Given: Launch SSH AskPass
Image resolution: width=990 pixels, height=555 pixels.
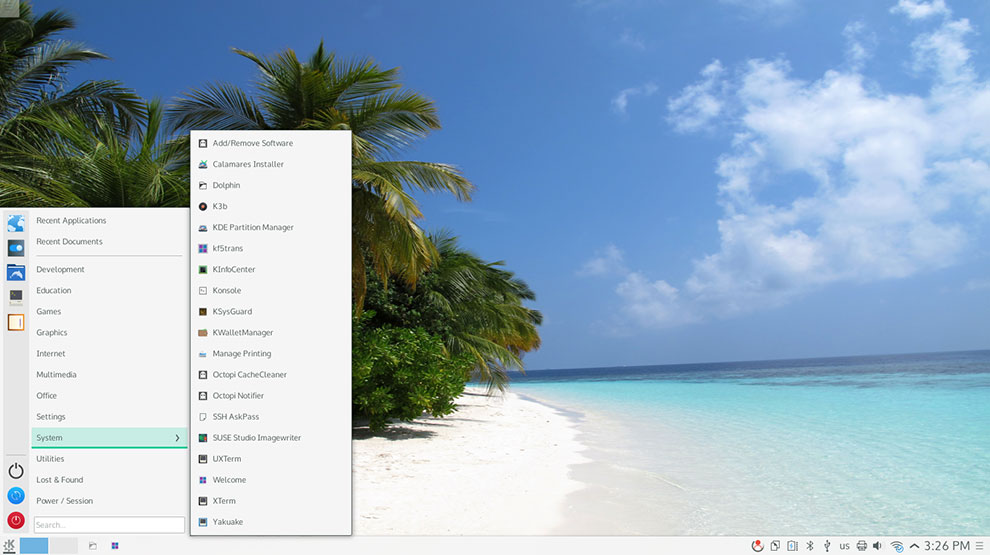Looking at the screenshot, I should coord(271,417).
